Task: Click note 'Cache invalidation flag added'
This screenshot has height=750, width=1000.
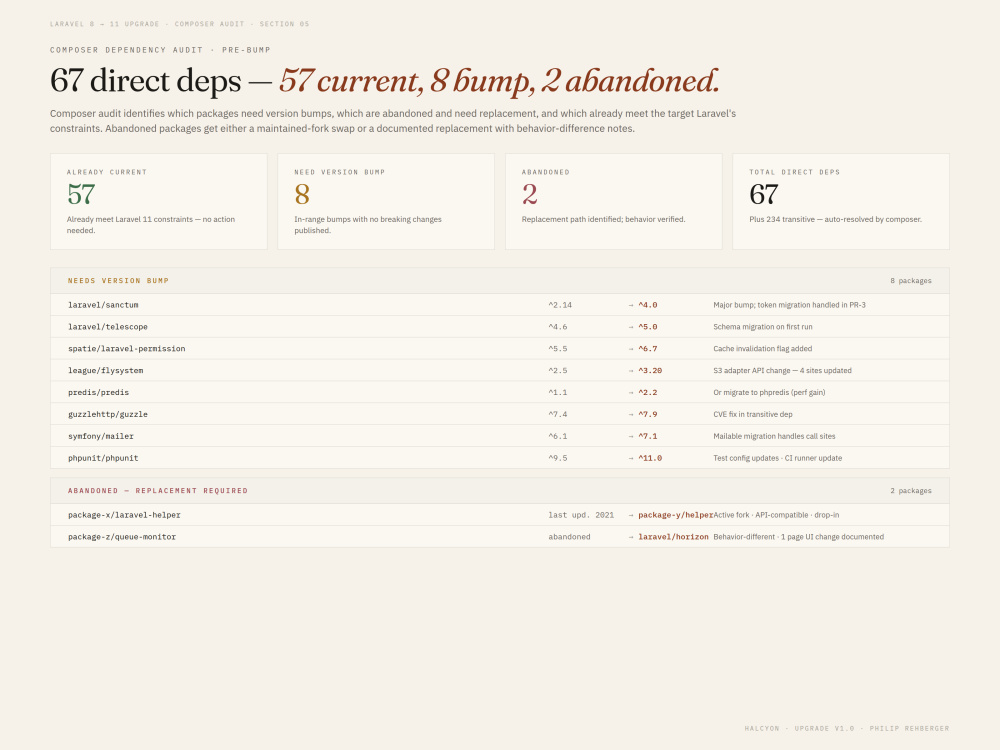Action: 763,349
